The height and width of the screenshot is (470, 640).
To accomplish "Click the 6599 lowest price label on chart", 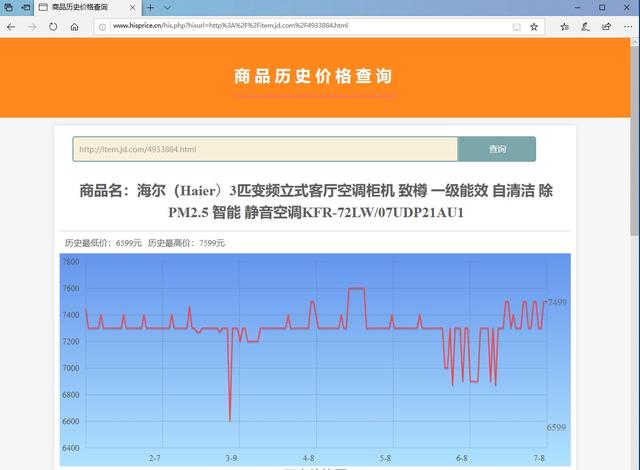I will coord(556,428).
